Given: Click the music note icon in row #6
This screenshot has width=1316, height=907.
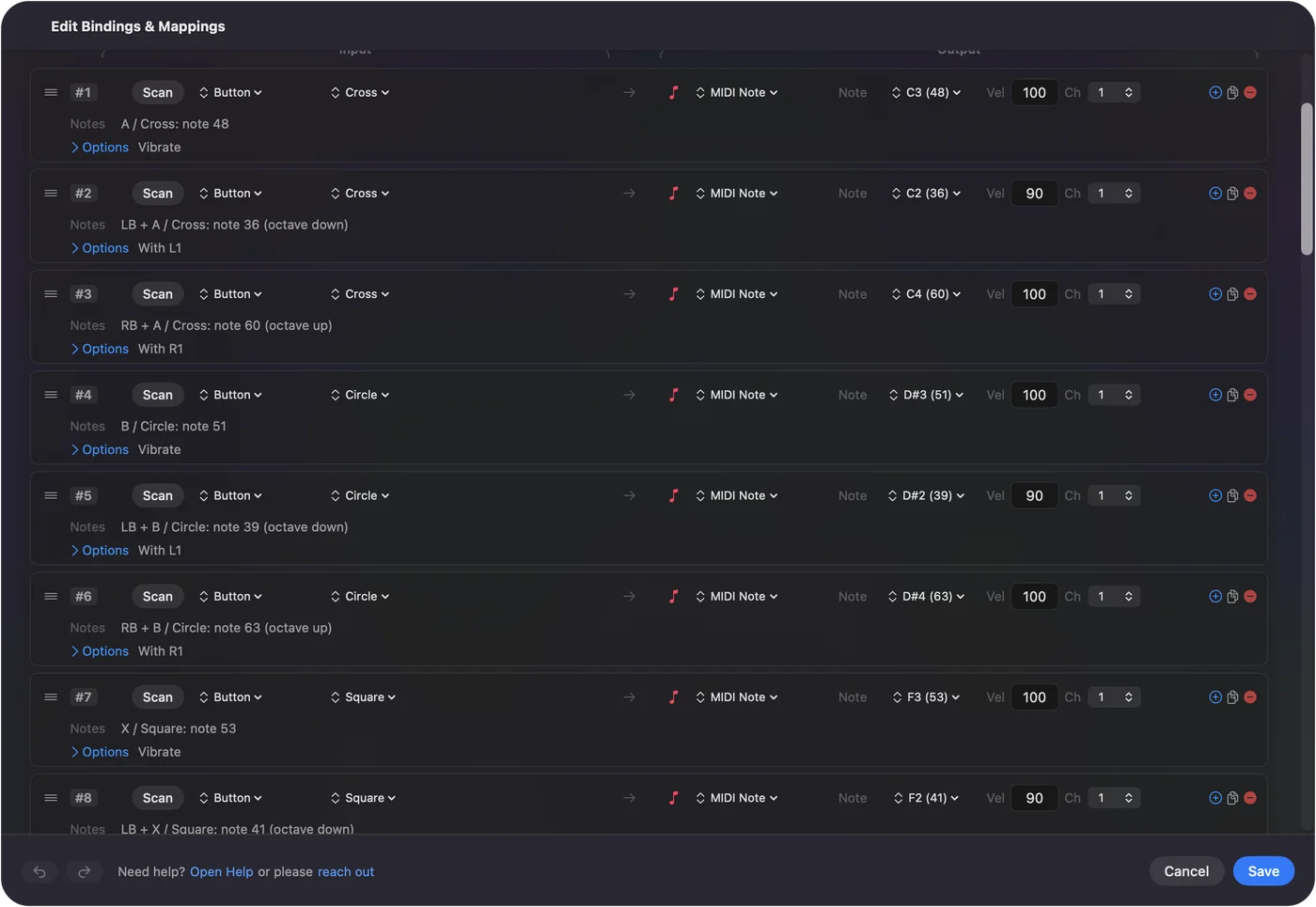Looking at the screenshot, I should pyautogui.click(x=673, y=596).
